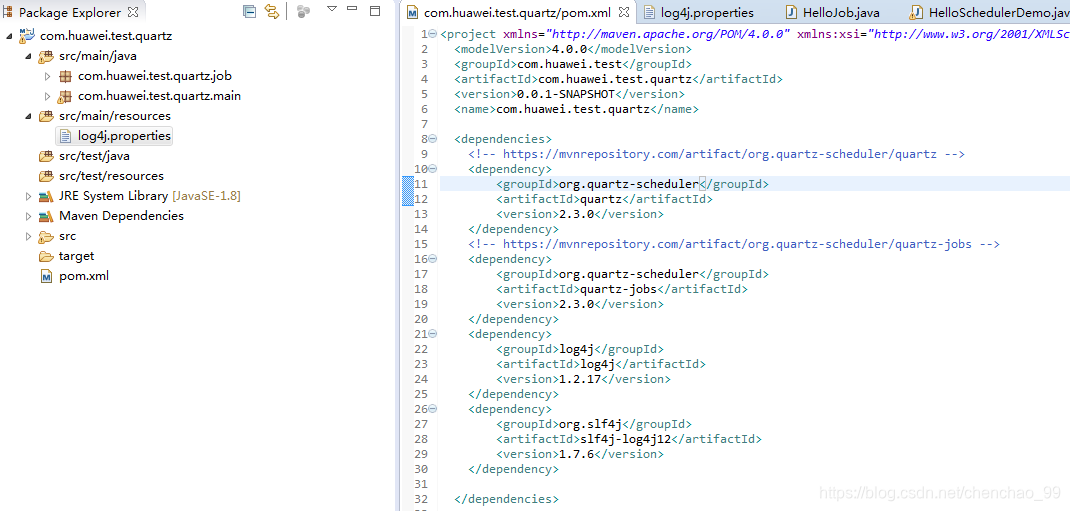Click the project icon for com.huawei.test.quartz
Image resolution: width=1070 pixels, height=511 pixels.
(27, 35)
